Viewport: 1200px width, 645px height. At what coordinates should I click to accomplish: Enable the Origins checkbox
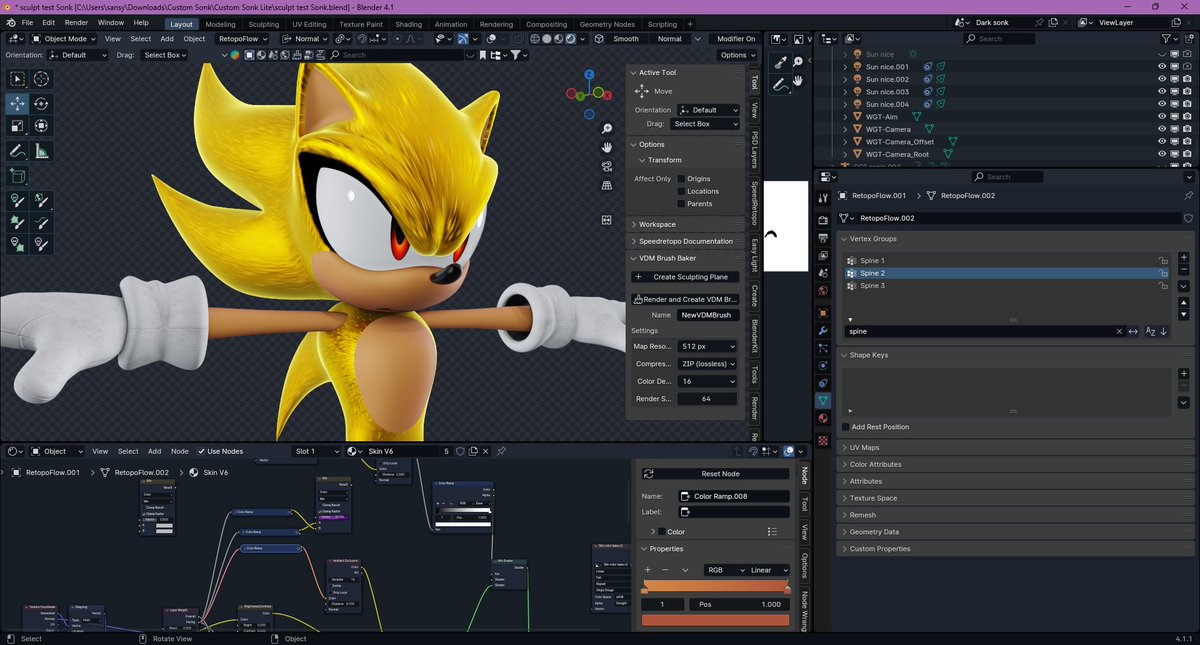pyautogui.click(x=681, y=179)
